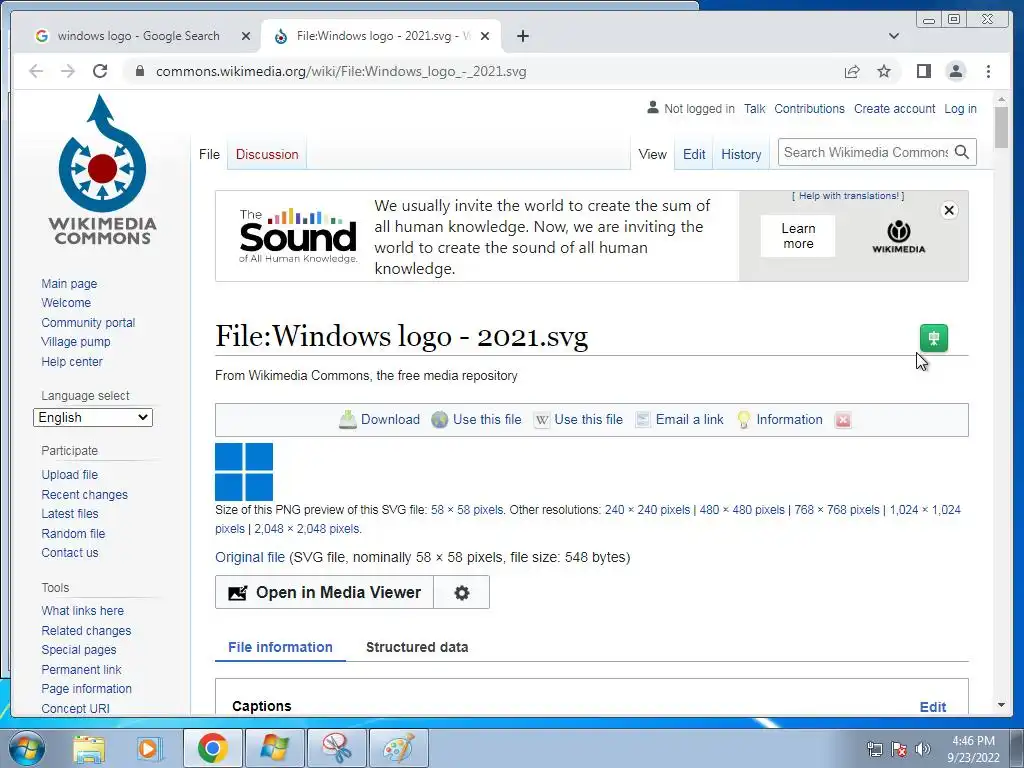Click the Learn more banner button
The width and height of the screenshot is (1024, 768).
click(798, 236)
